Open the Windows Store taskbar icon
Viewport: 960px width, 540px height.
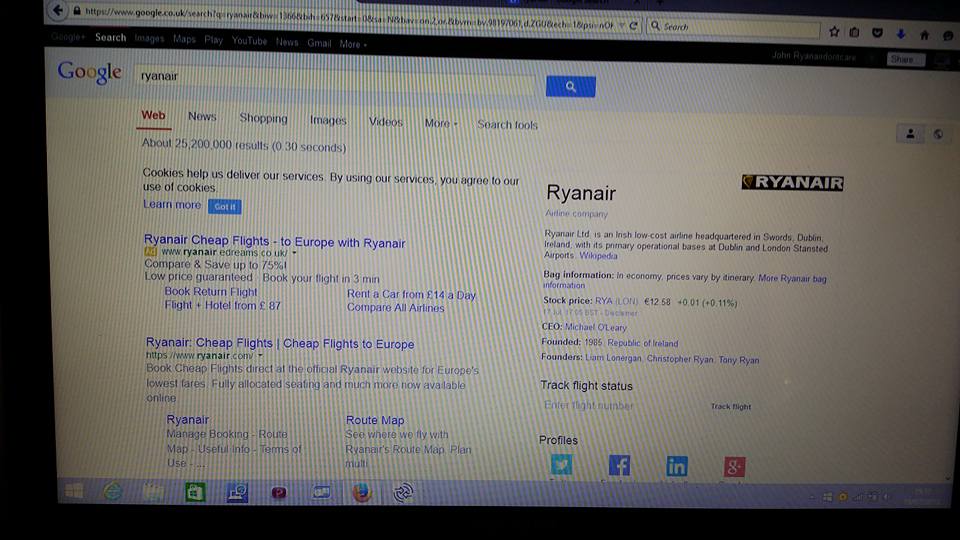click(195, 492)
